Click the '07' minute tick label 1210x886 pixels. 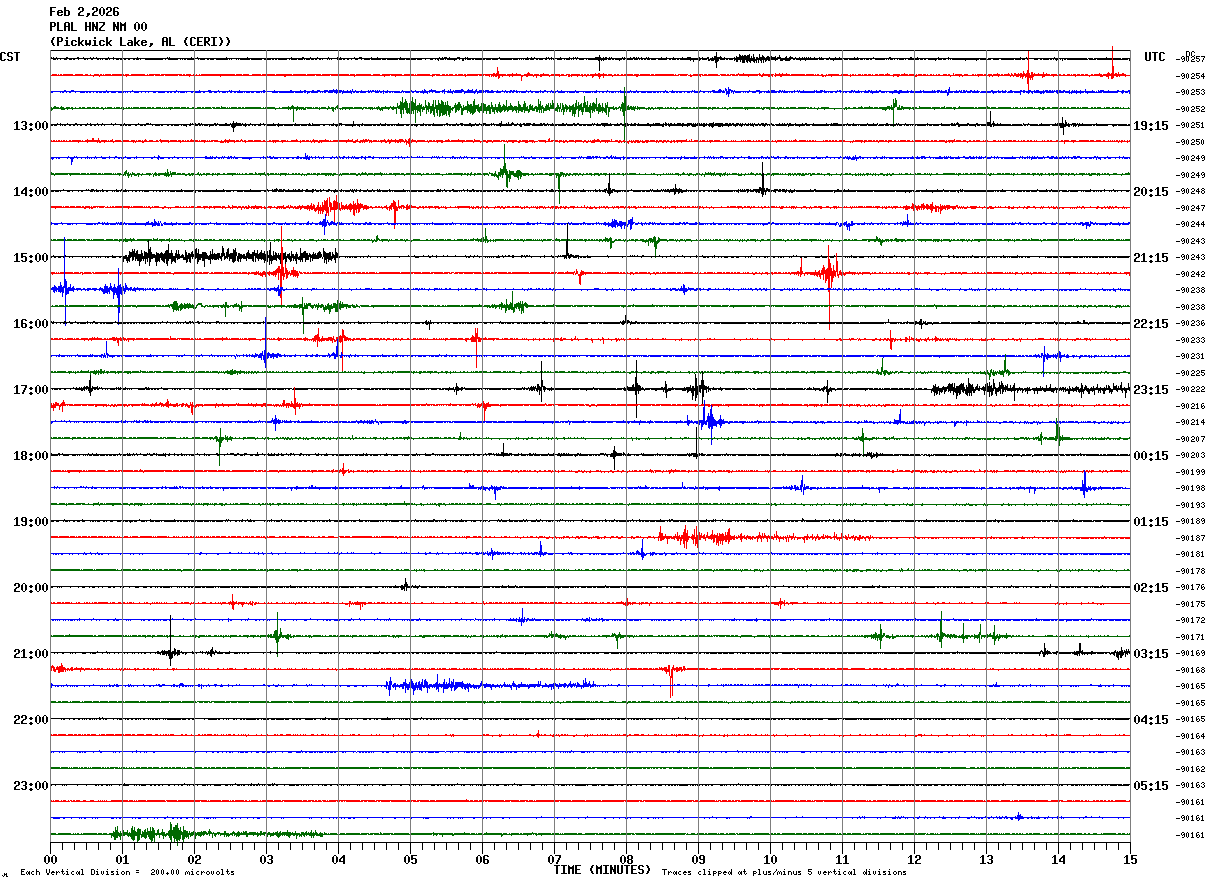(555, 859)
